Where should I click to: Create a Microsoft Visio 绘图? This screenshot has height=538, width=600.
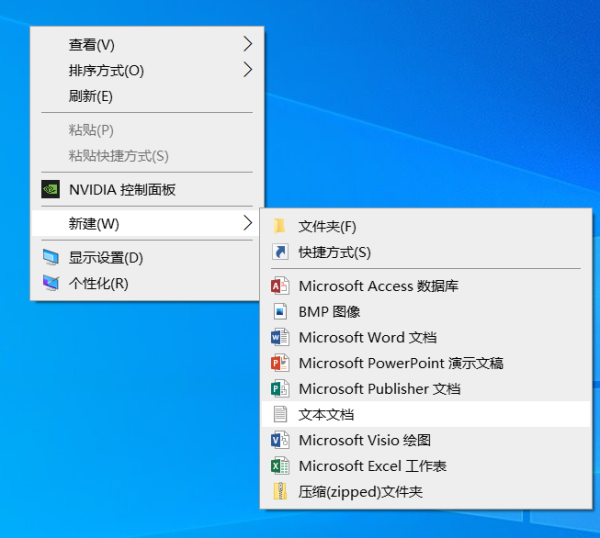(426, 440)
